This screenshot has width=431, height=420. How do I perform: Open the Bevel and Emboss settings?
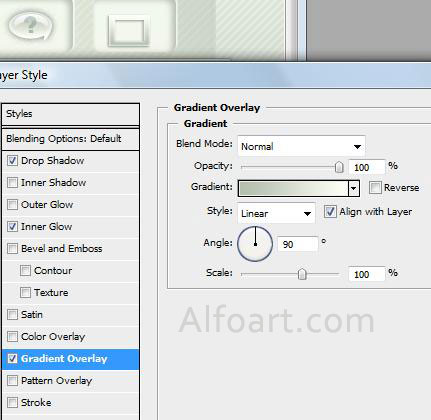point(61,249)
